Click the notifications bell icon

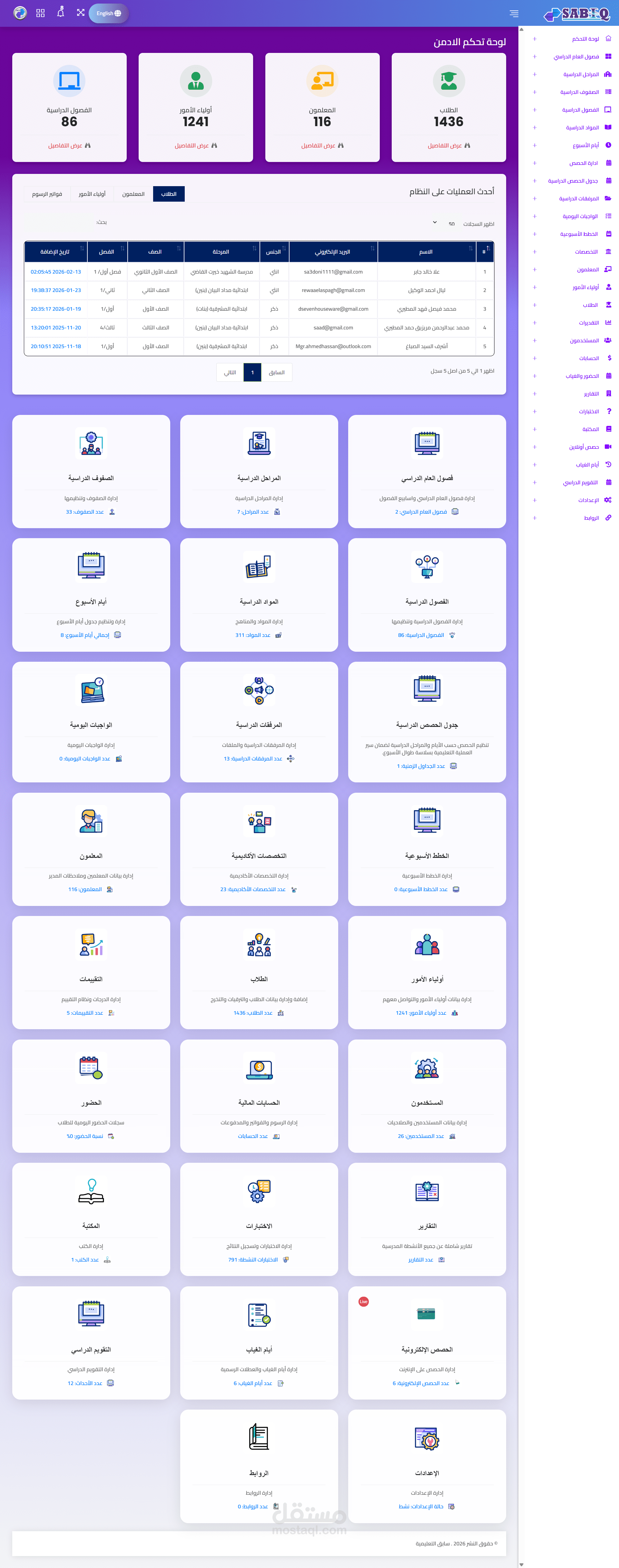click(x=60, y=13)
